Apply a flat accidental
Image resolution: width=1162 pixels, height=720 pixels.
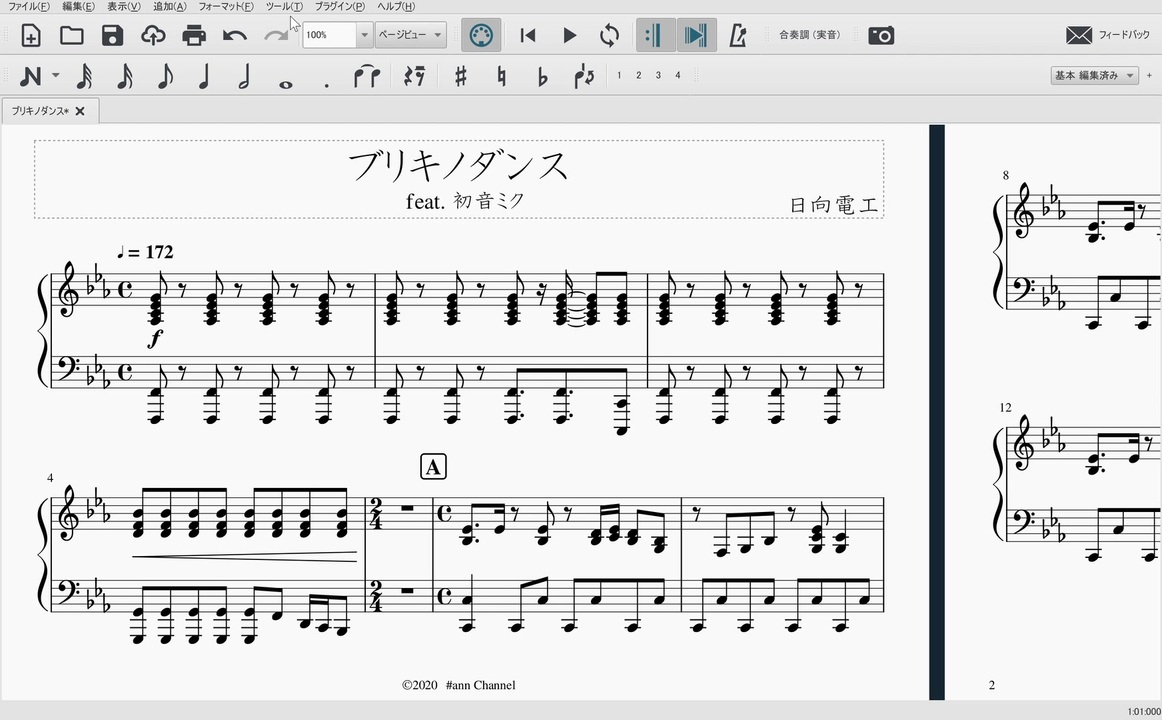(x=543, y=75)
